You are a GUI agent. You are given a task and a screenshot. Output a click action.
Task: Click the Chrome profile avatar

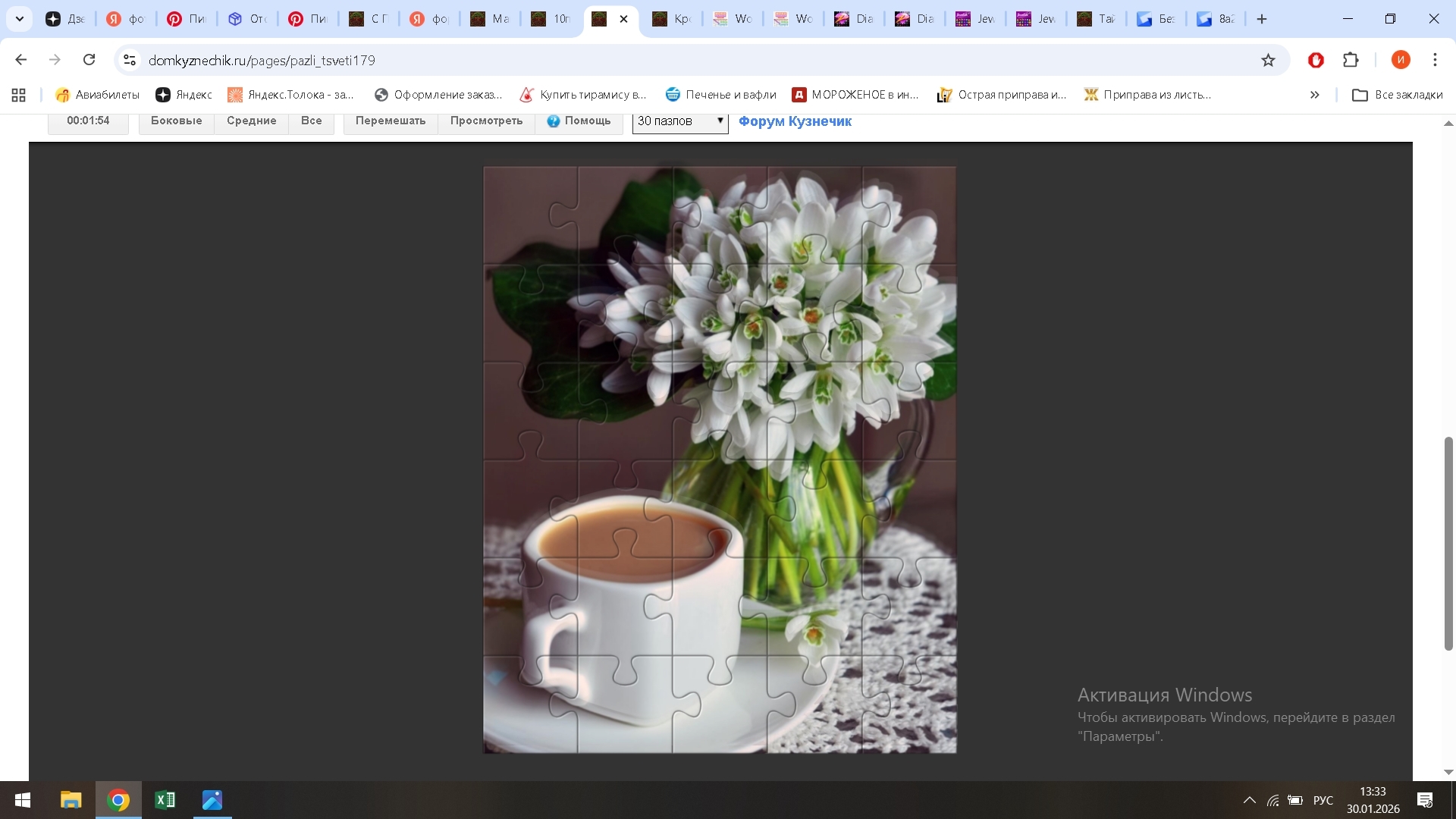pos(1400,60)
